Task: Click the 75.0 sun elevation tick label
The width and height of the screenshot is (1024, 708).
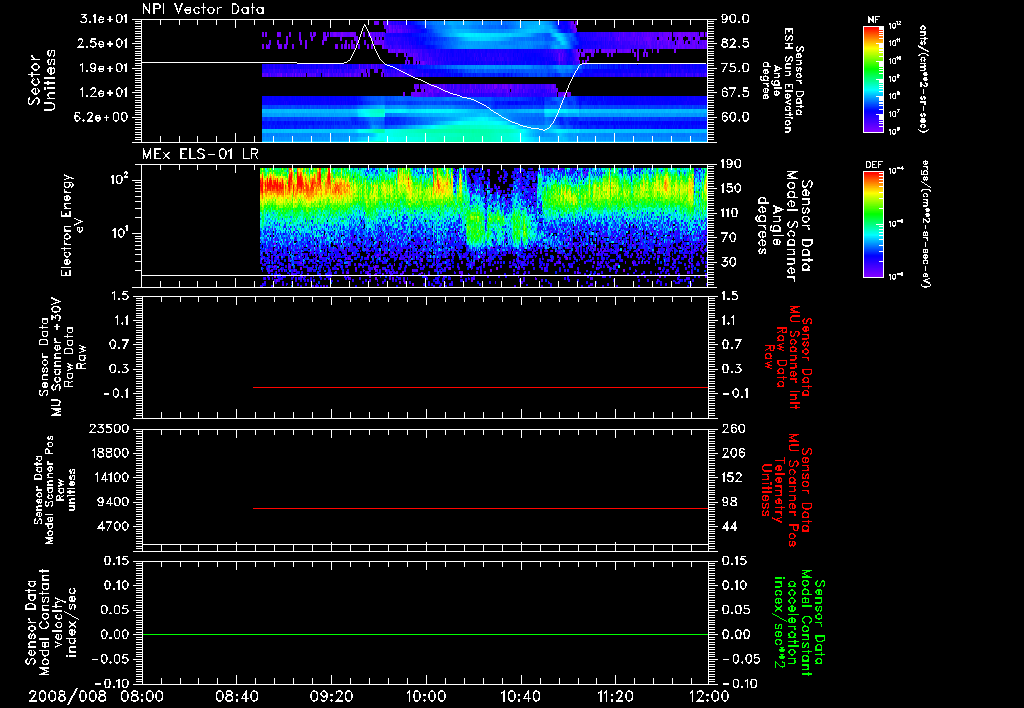Action: coord(735,68)
